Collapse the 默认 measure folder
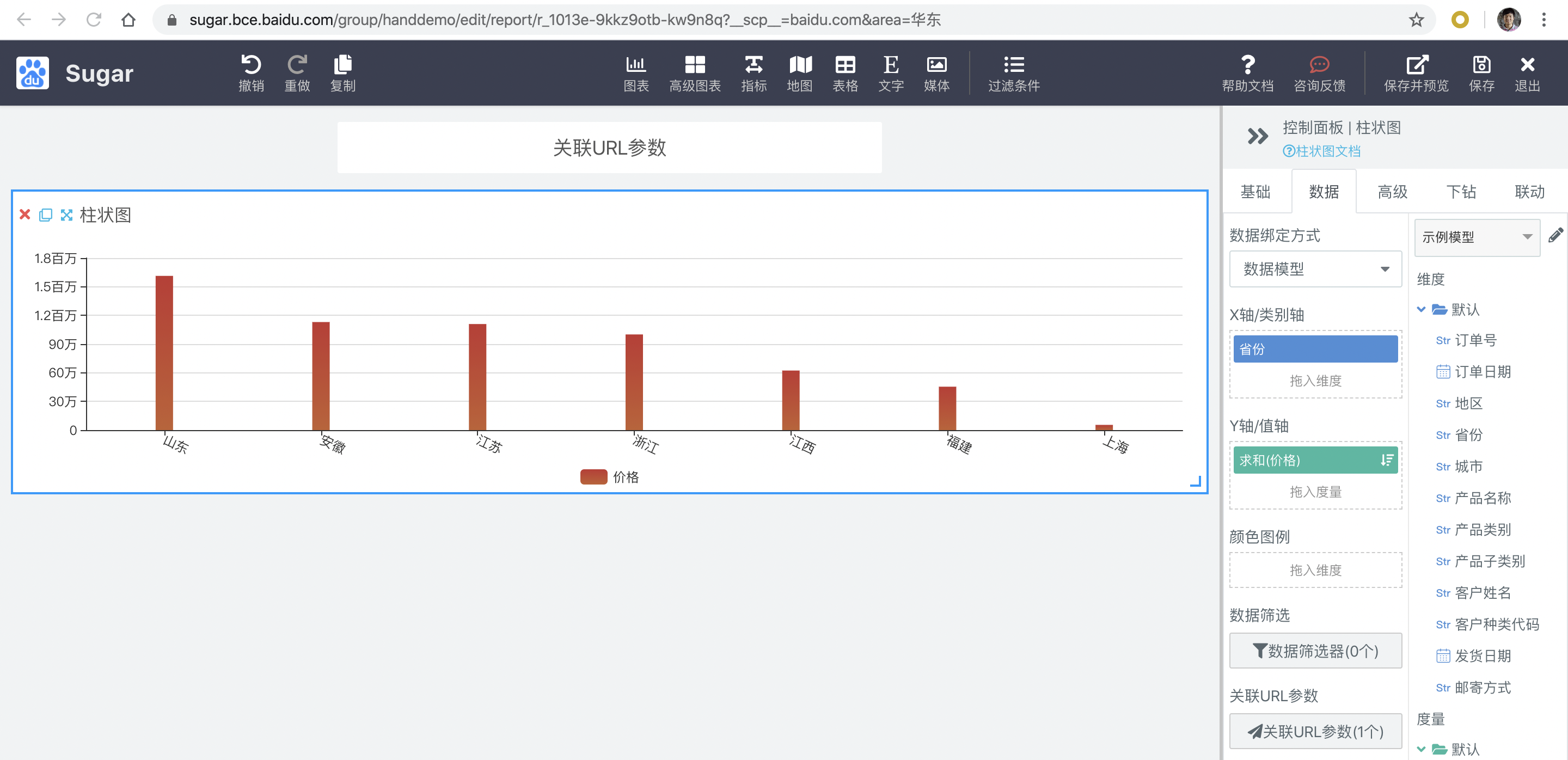Viewport: 1568px width, 760px height. click(1420, 749)
